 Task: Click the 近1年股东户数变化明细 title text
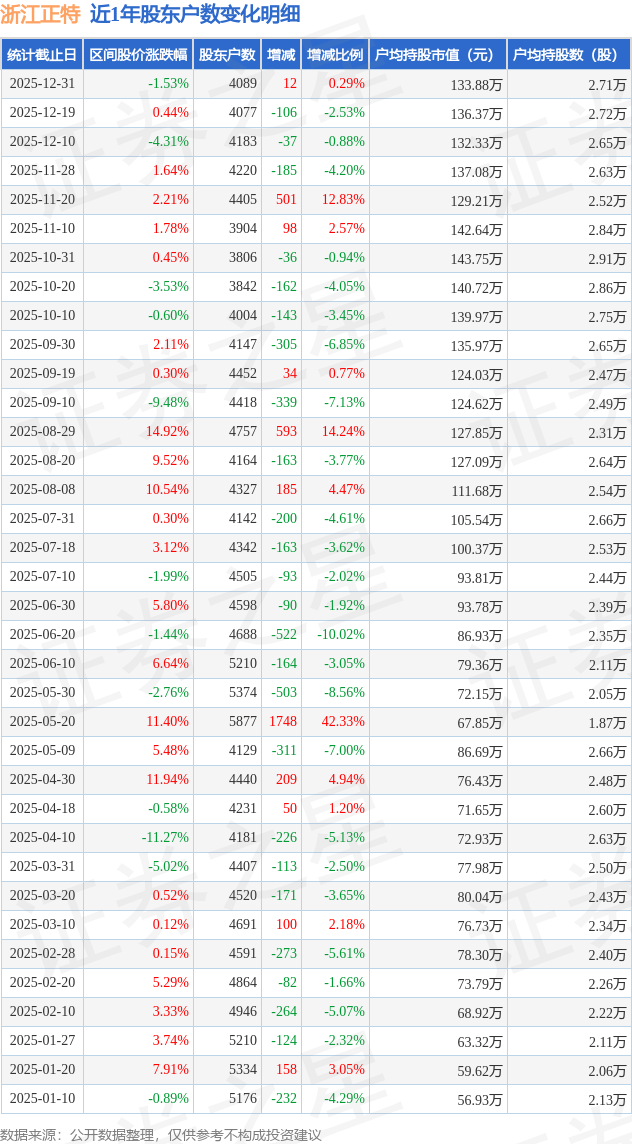(195, 14)
